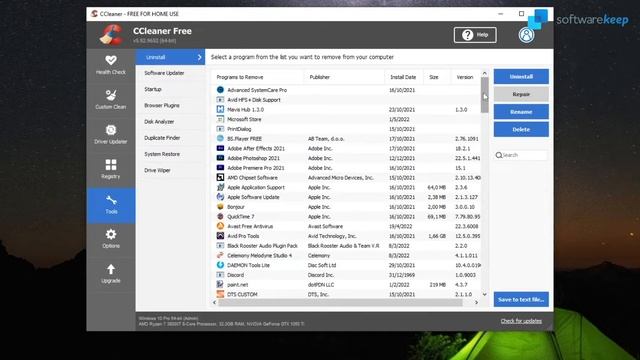The height and width of the screenshot is (360, 640).
Task: Sort list by Version column
Action: [x=465, y=77]
